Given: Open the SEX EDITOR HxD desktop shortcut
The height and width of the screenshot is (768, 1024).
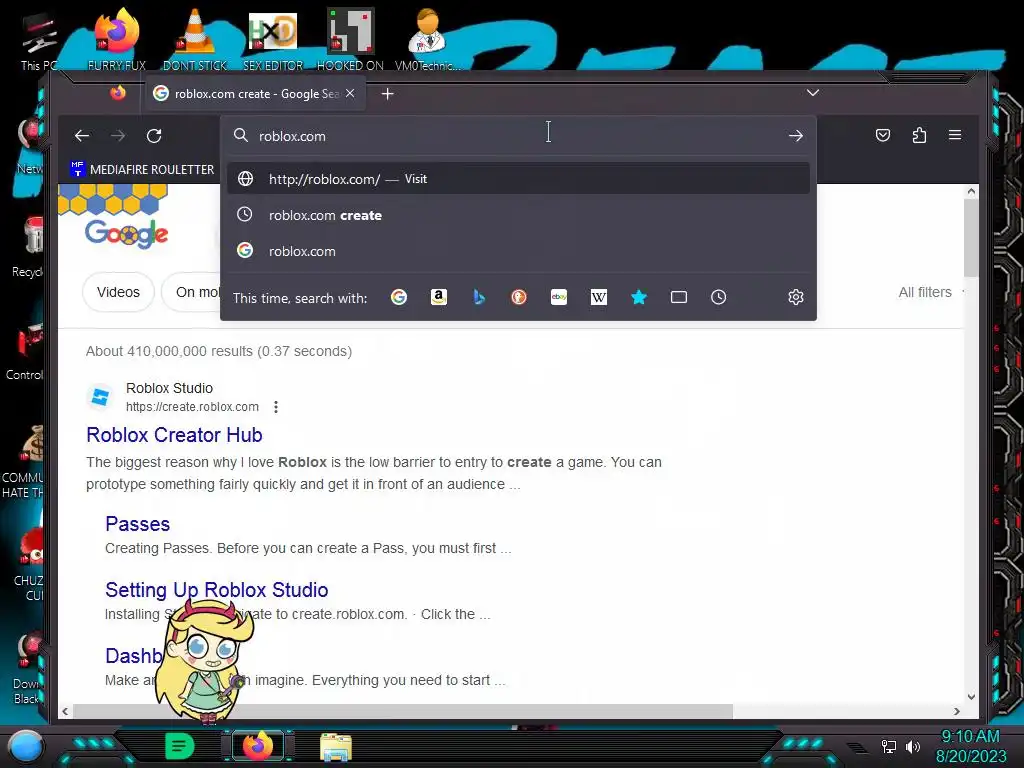Looking at the screenshot, I should click(273, 40).
